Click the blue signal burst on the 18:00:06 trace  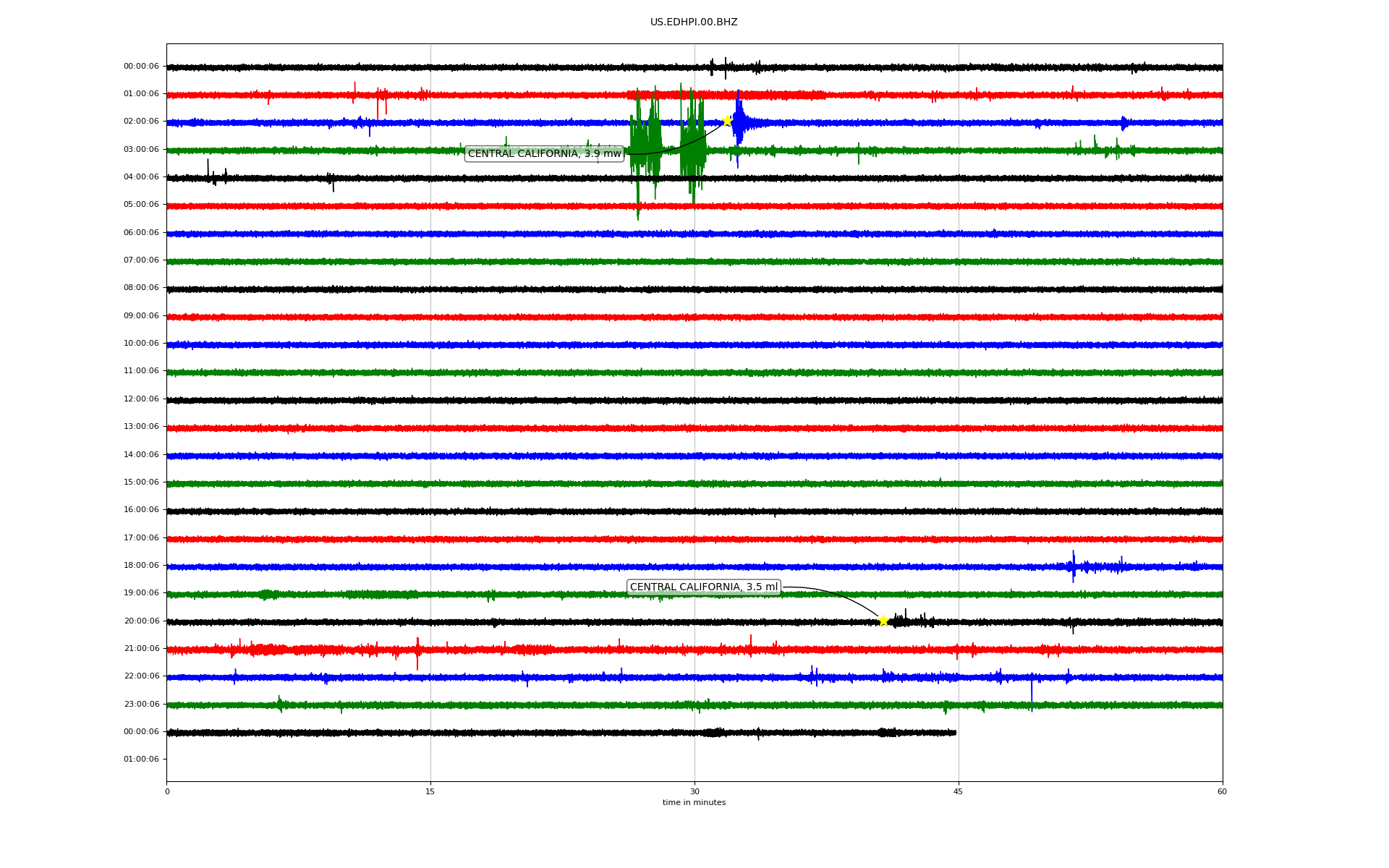click(1074, 566)
